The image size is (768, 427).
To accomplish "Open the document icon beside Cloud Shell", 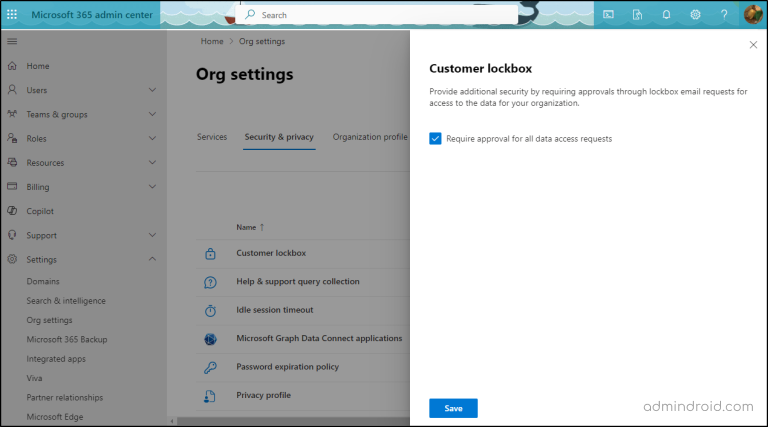I will point(637,15).
